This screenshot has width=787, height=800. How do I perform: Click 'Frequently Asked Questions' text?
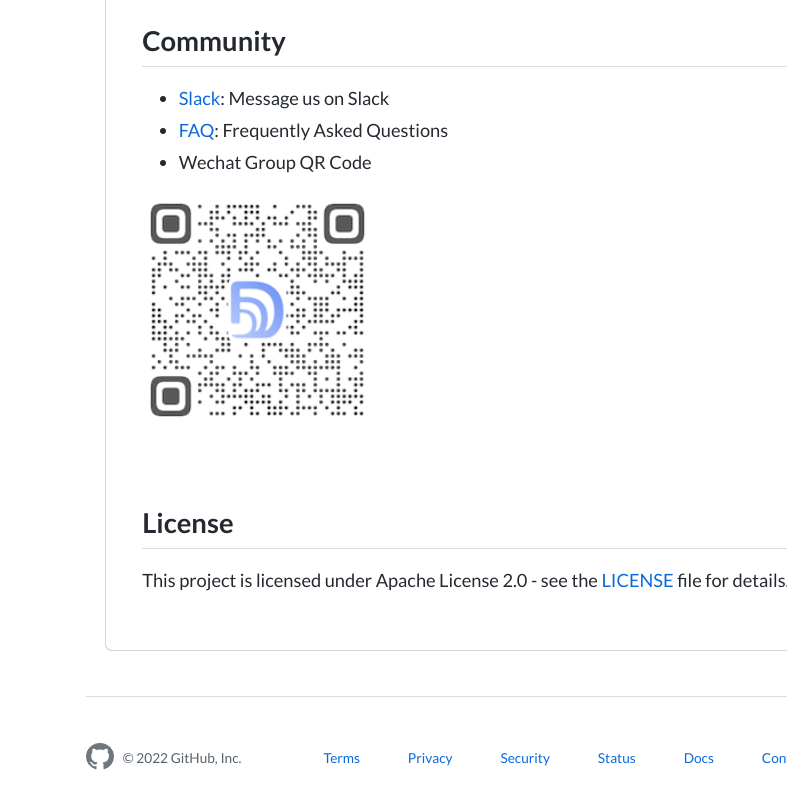(335, 131)
